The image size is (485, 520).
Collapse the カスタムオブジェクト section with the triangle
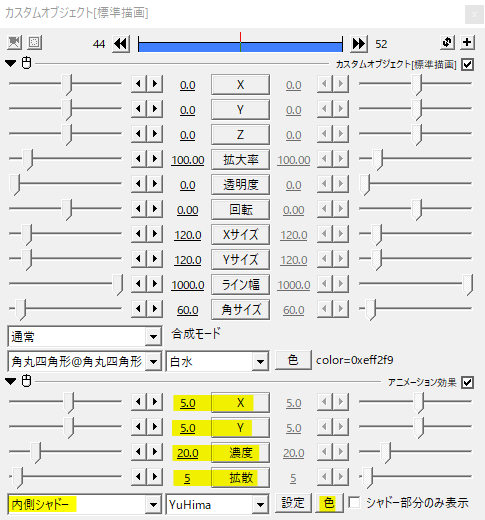pyautogui.click(x=11, y=63)
